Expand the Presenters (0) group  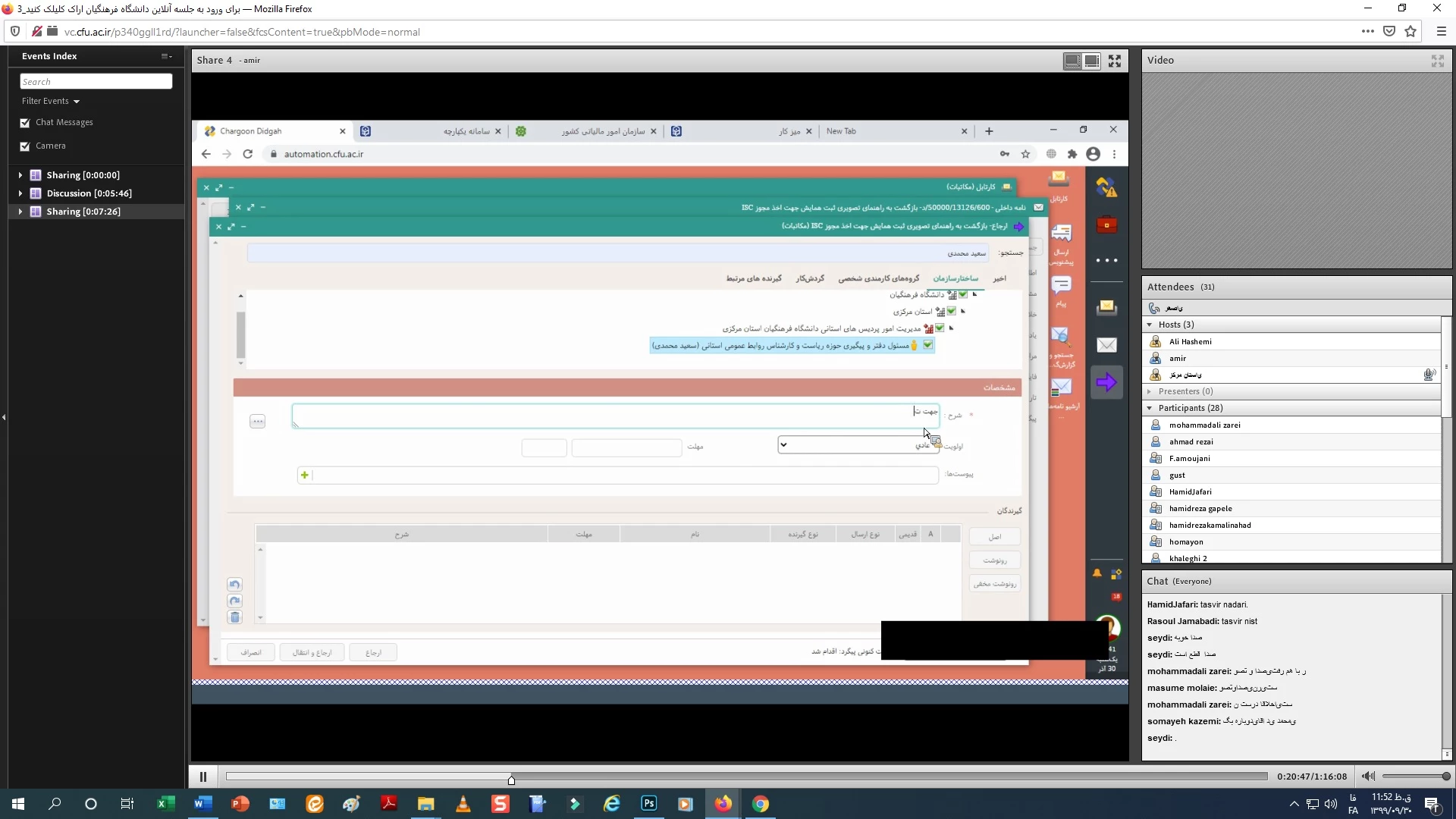point(1150,391)
